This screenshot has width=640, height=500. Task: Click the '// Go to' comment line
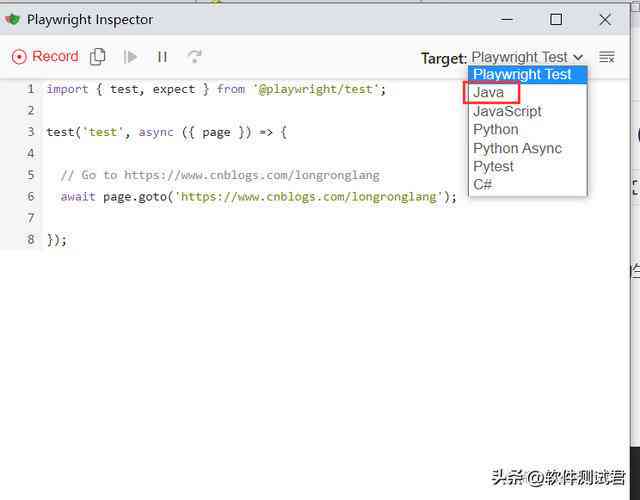pos(220,175)
